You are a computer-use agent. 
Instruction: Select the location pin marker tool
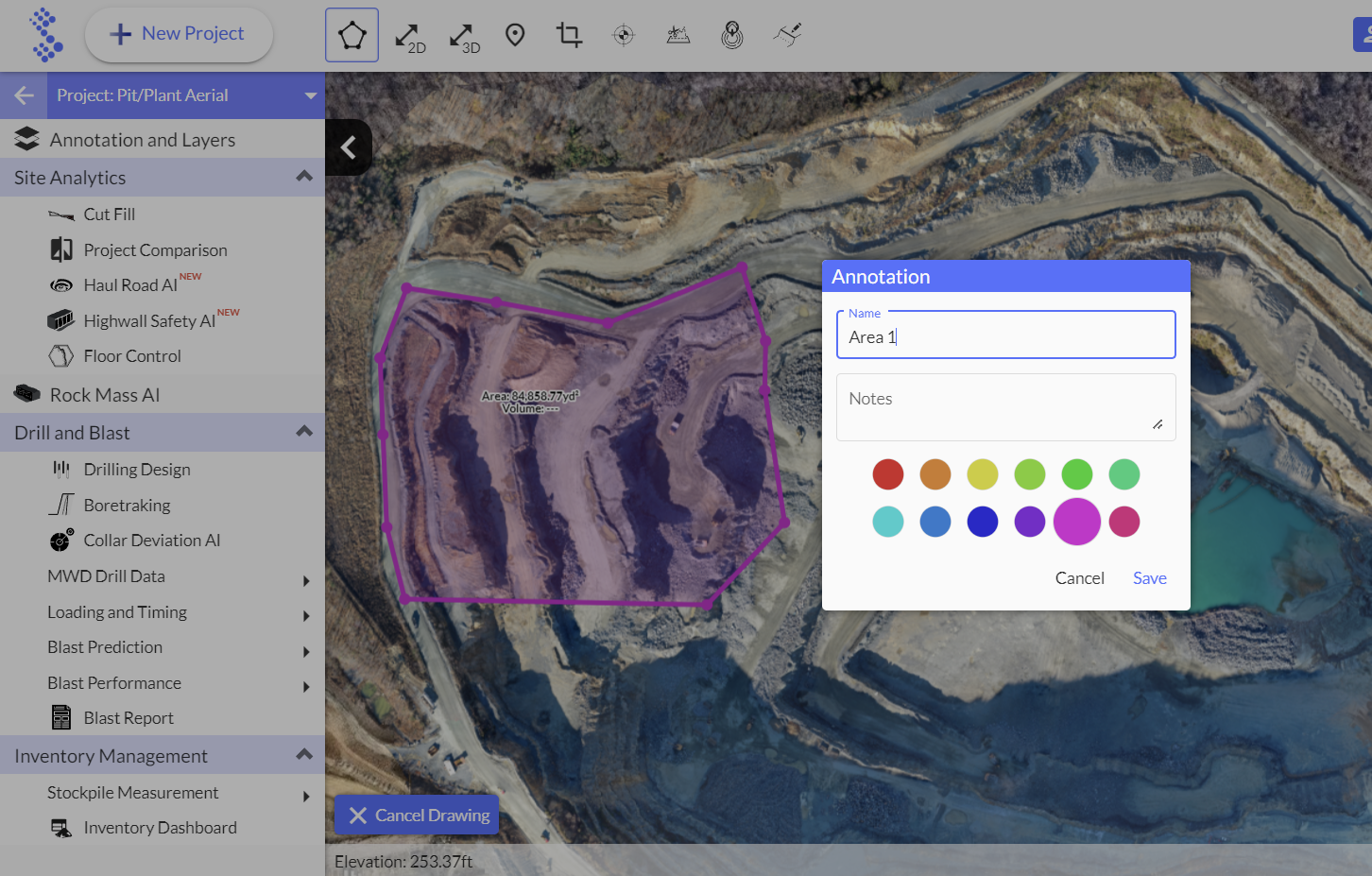tap(515, 36)
